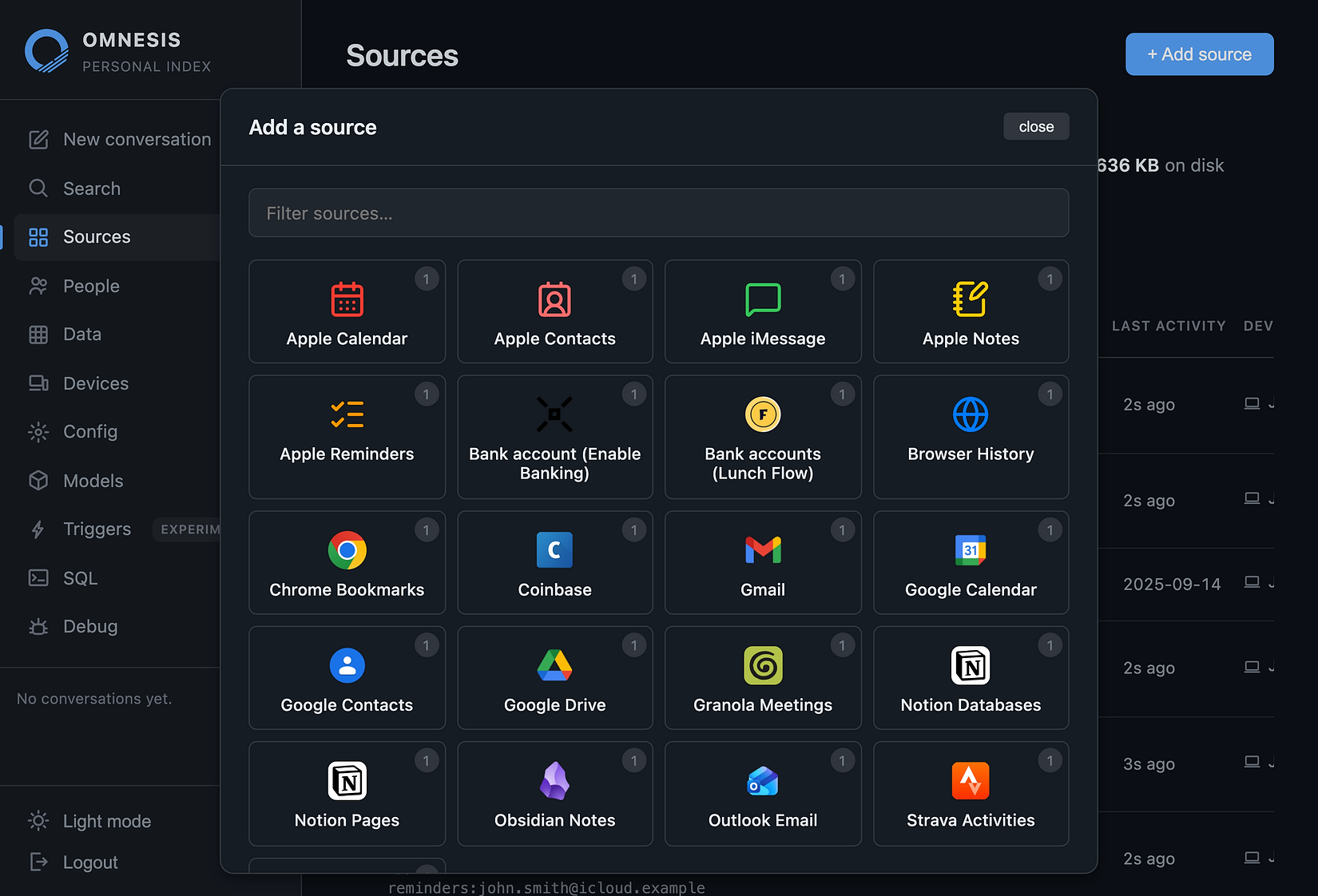Click the Apple Calendar source icon

pos(347,299)
